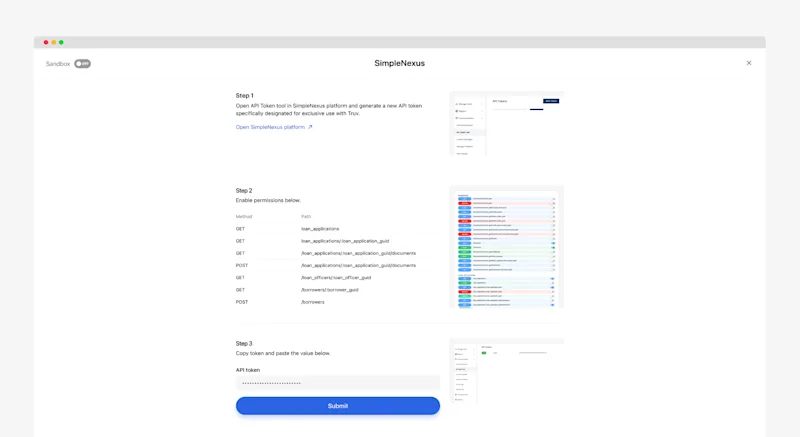Select 'Copy token and paste the value below.'
Image resolution: width=800 pixels, height=437 pixels.
point(283,353)
